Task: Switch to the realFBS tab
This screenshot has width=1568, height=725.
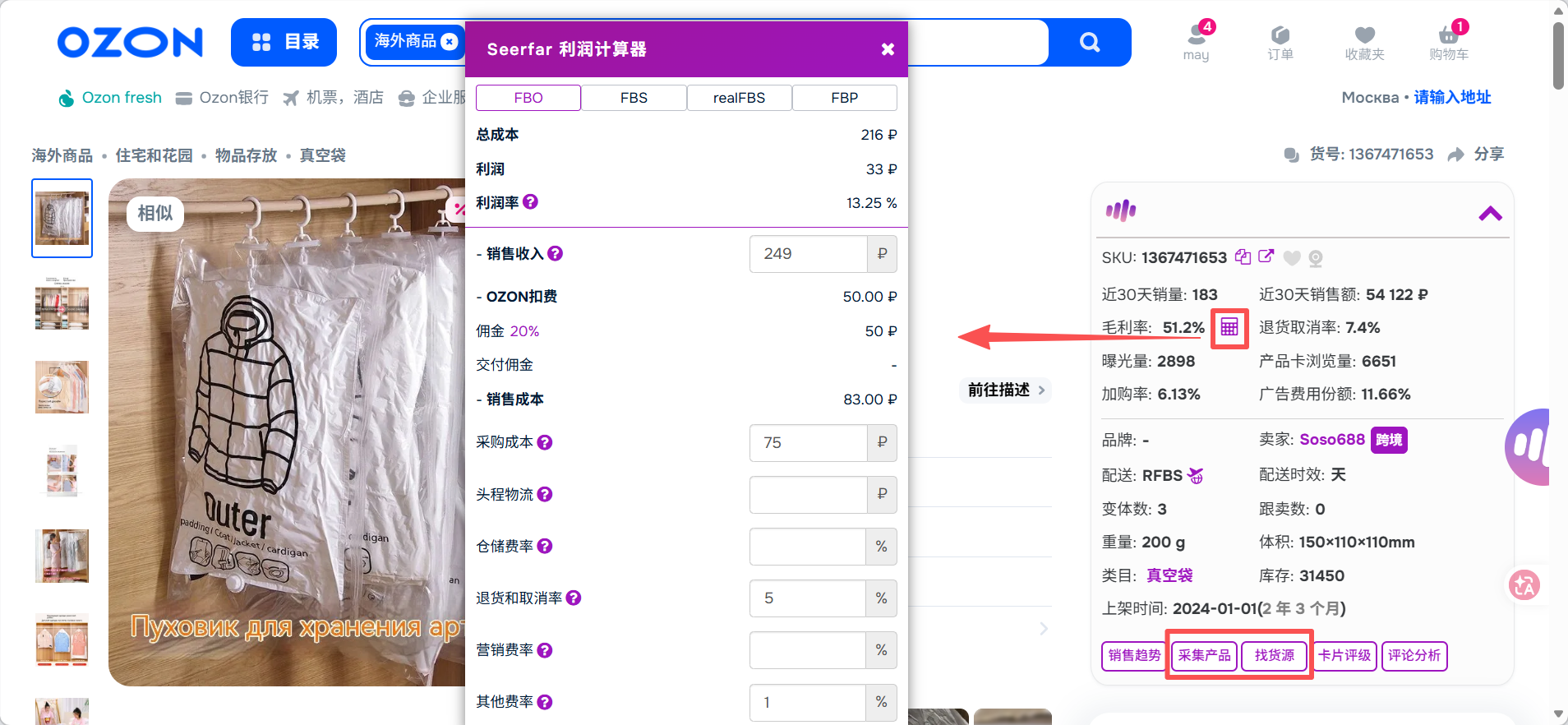Action: tap(739, 98)
